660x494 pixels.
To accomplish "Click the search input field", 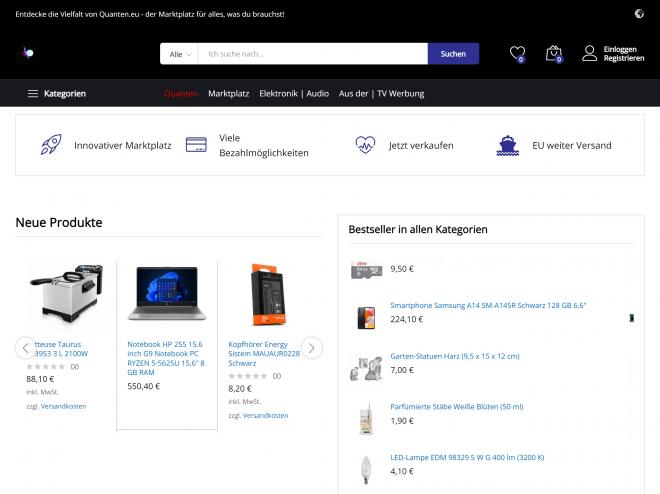I will [313, 54].
